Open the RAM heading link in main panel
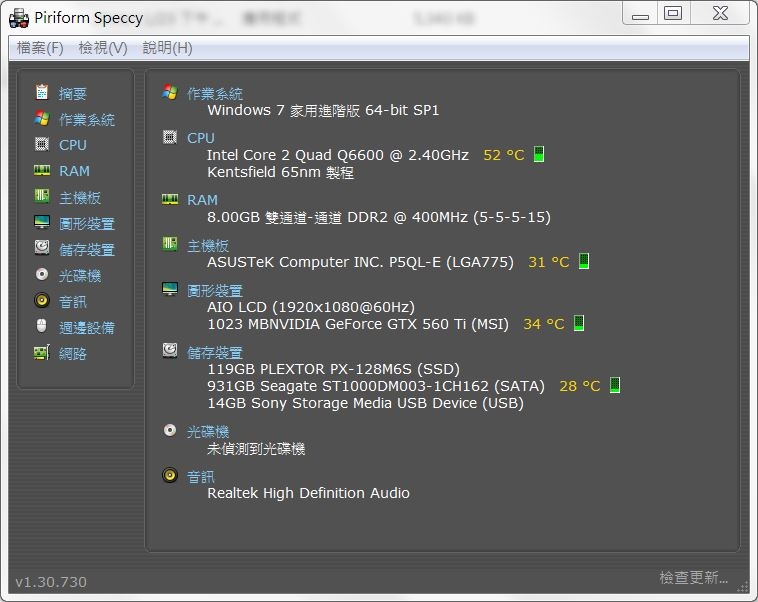Image resolution: width=758 pixels, height=602 pixels. point(203,200)
